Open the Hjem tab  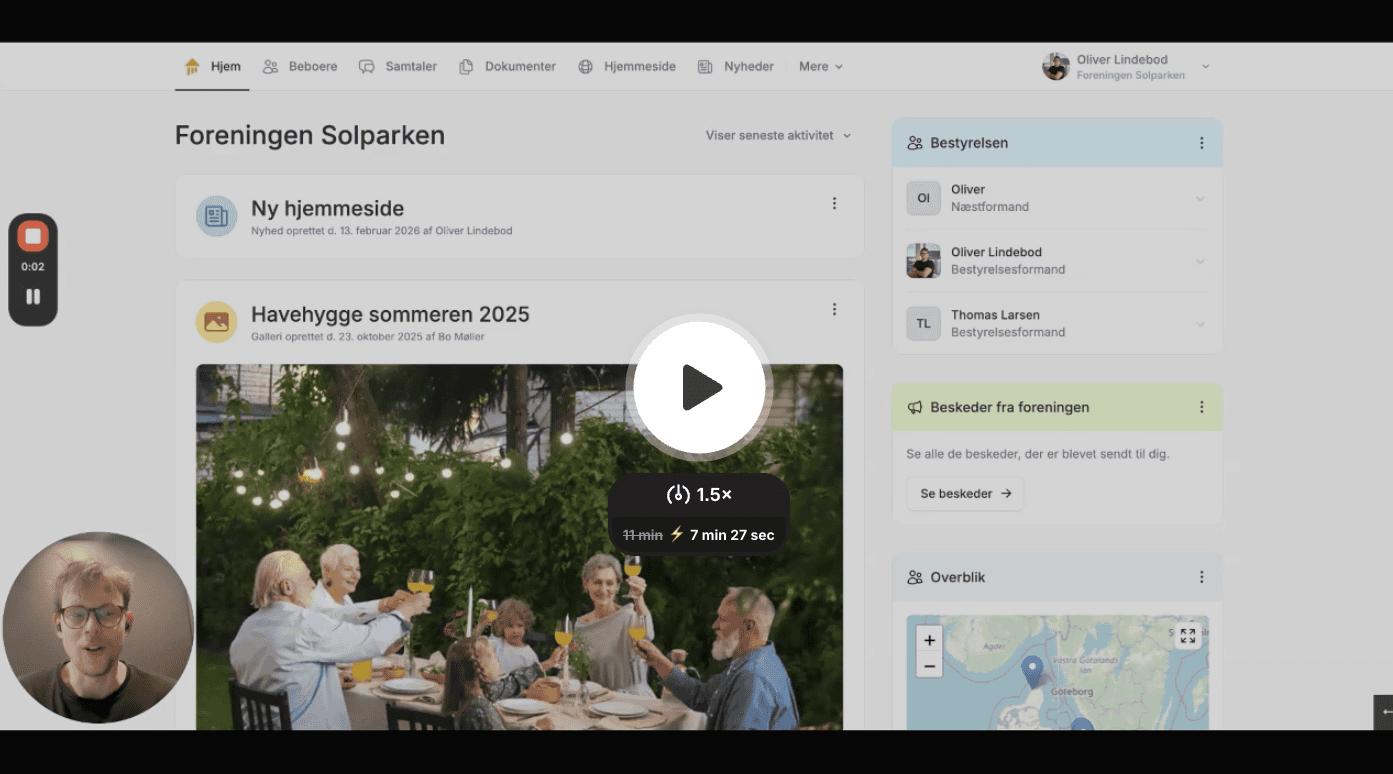(x=213, y=67)
